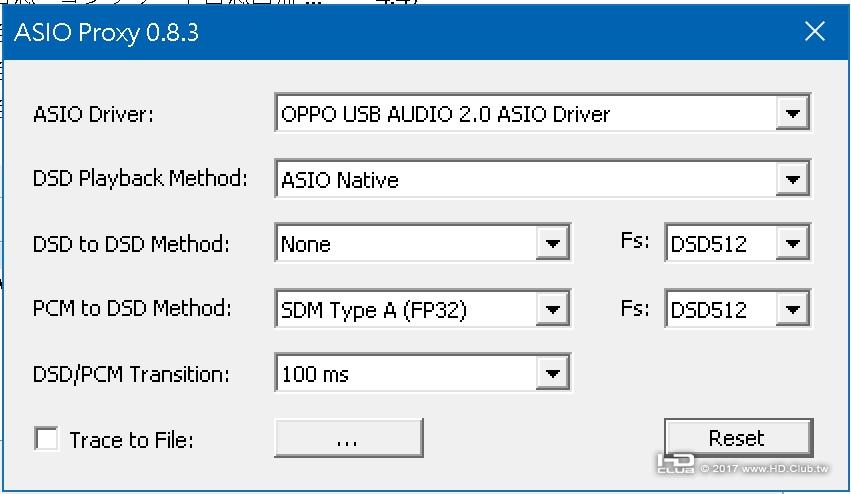Click the DSD to DSD Method label
The image size is (851, 494).
point(131,244)
